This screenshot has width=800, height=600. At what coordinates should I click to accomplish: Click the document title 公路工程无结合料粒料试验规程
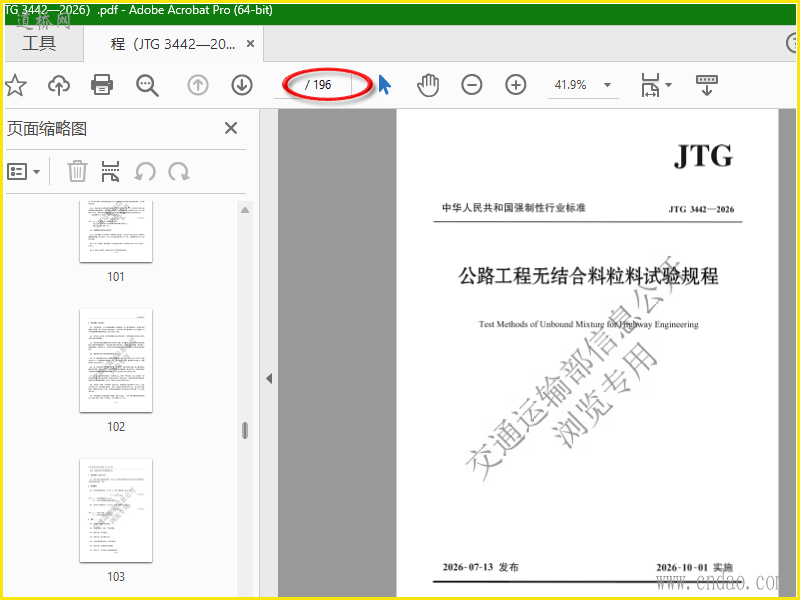click(x=588, y=276)
